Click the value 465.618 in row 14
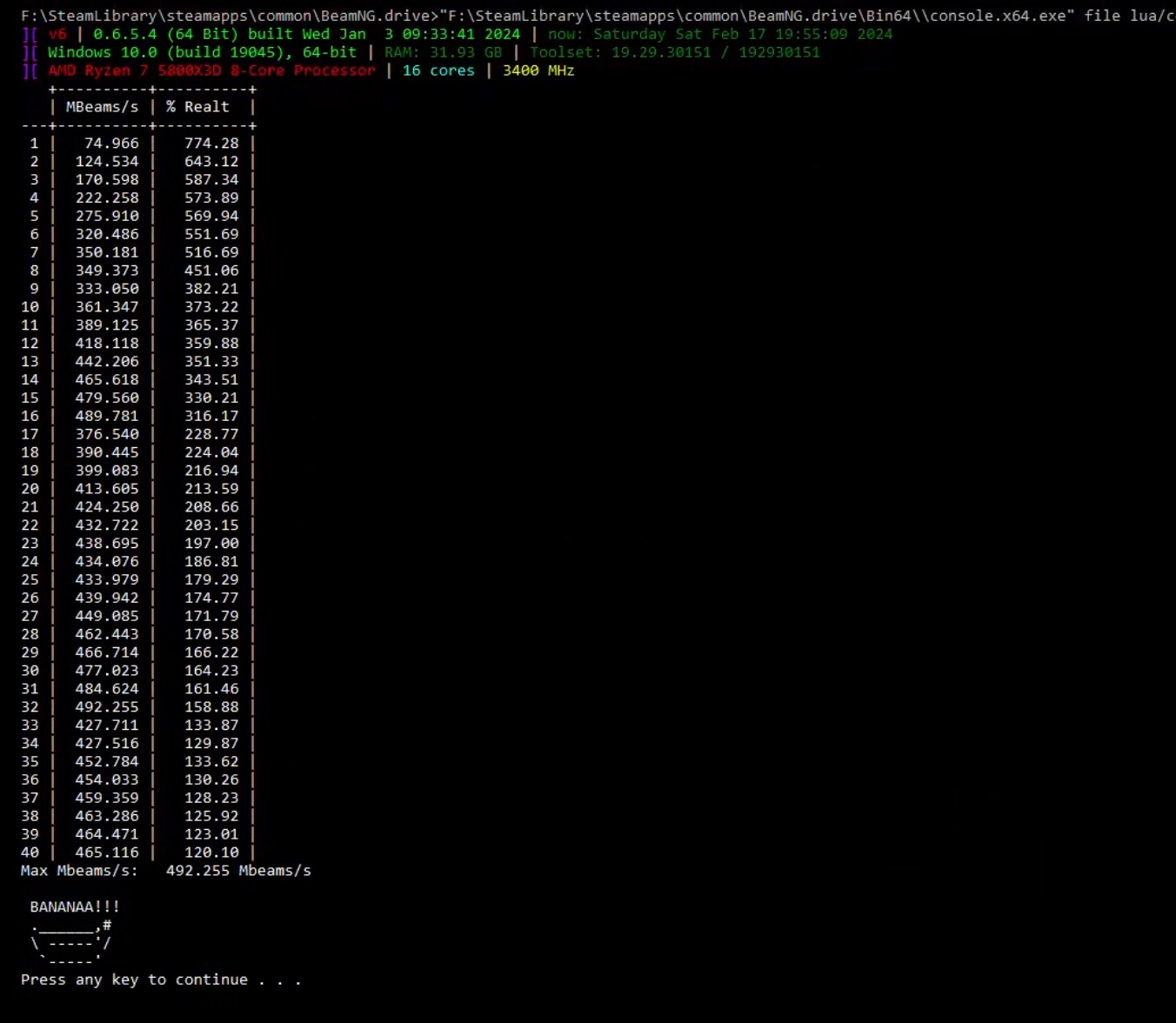This screenshot has width=1176, height=1023. tap(107, 380)
